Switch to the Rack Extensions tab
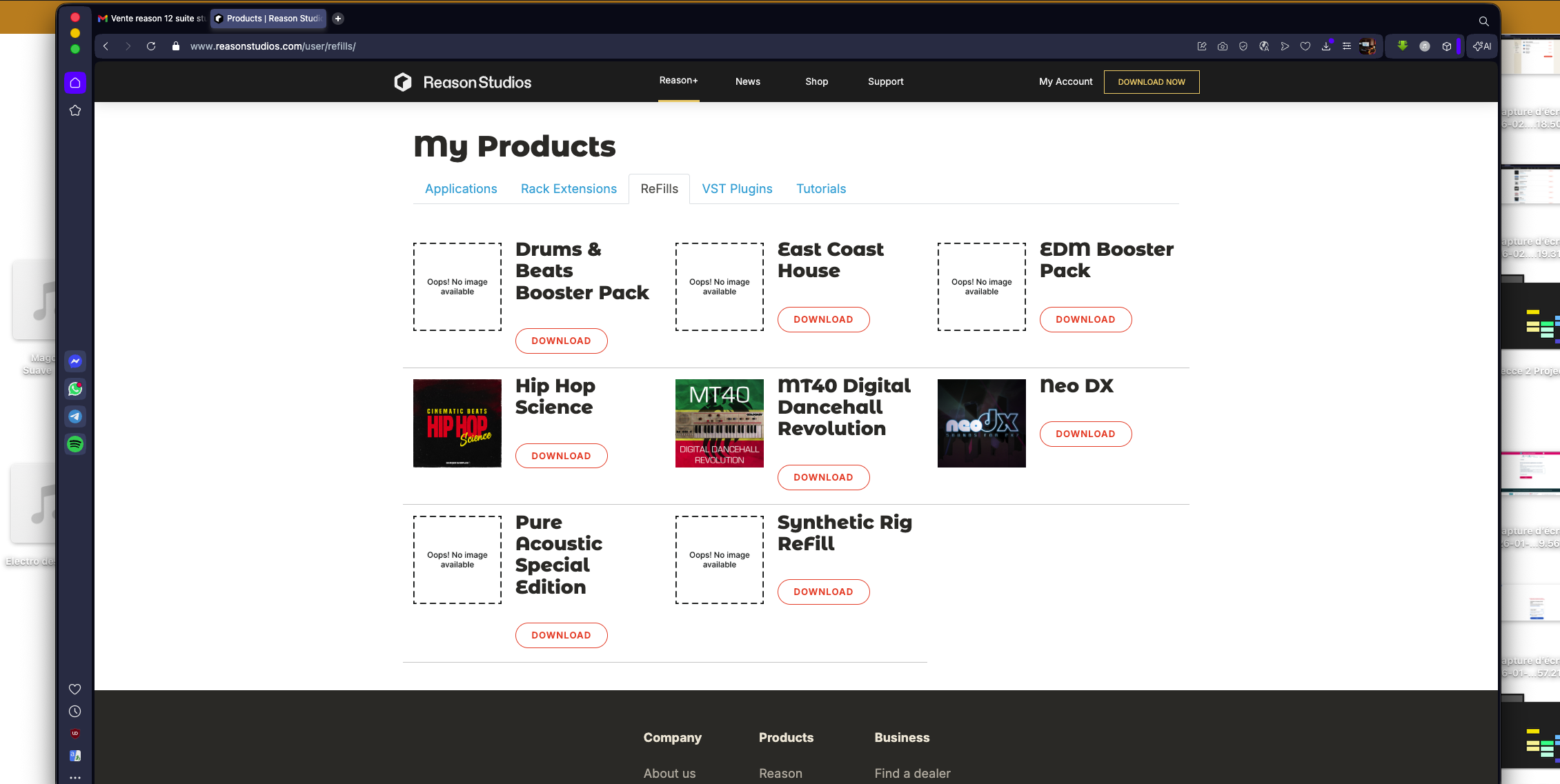The height and width of the screenshot is (784, 1560). pyautogui.click(x=569, y=189)
